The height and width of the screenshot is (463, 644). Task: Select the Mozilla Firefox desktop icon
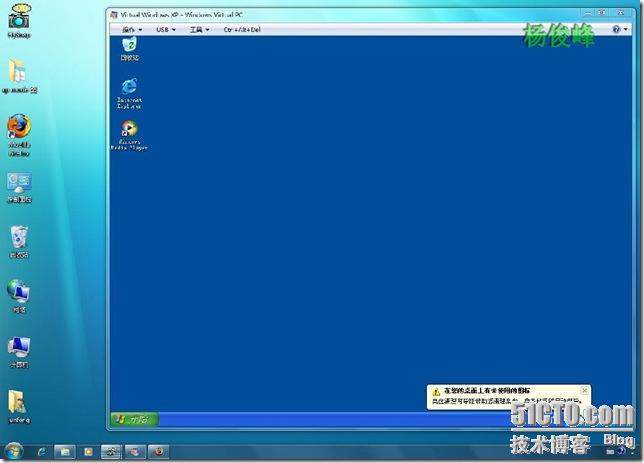point(19,136)
